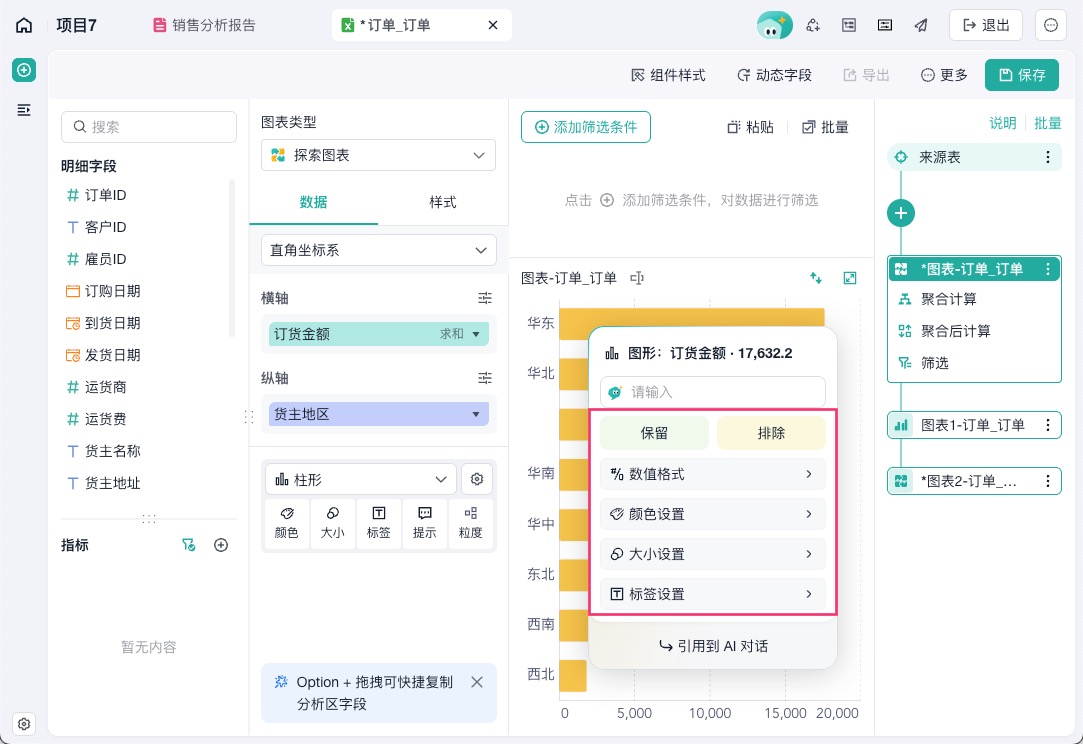
Task: Open the more menu on 来源表 node
Action: pyautogui.click(x=1048, y=157)
